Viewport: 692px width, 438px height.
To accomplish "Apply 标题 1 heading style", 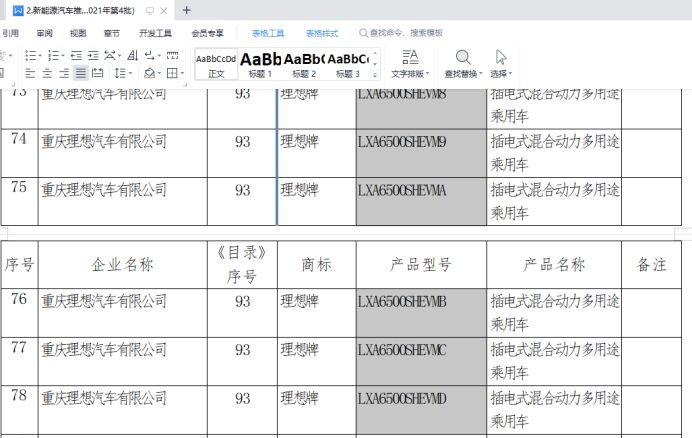I will (260, 64).
